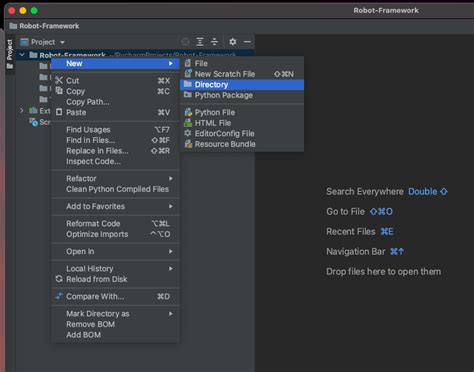474x372 pixels.
Task: Choose Resource Bundle
Action: [242, 144]
